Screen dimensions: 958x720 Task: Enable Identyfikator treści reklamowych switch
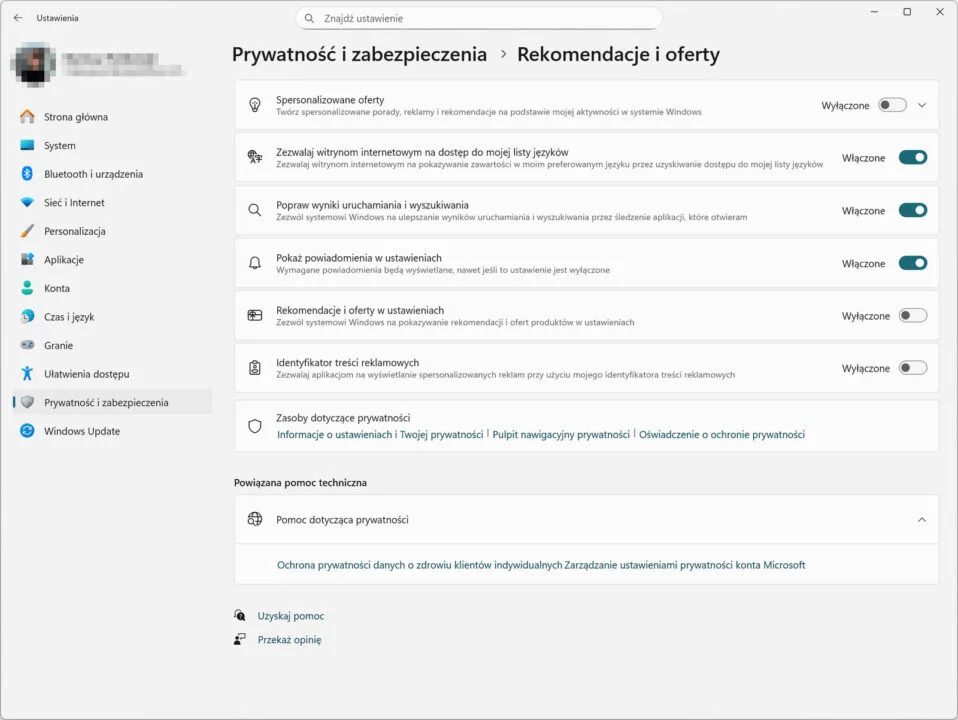[912, 368]
